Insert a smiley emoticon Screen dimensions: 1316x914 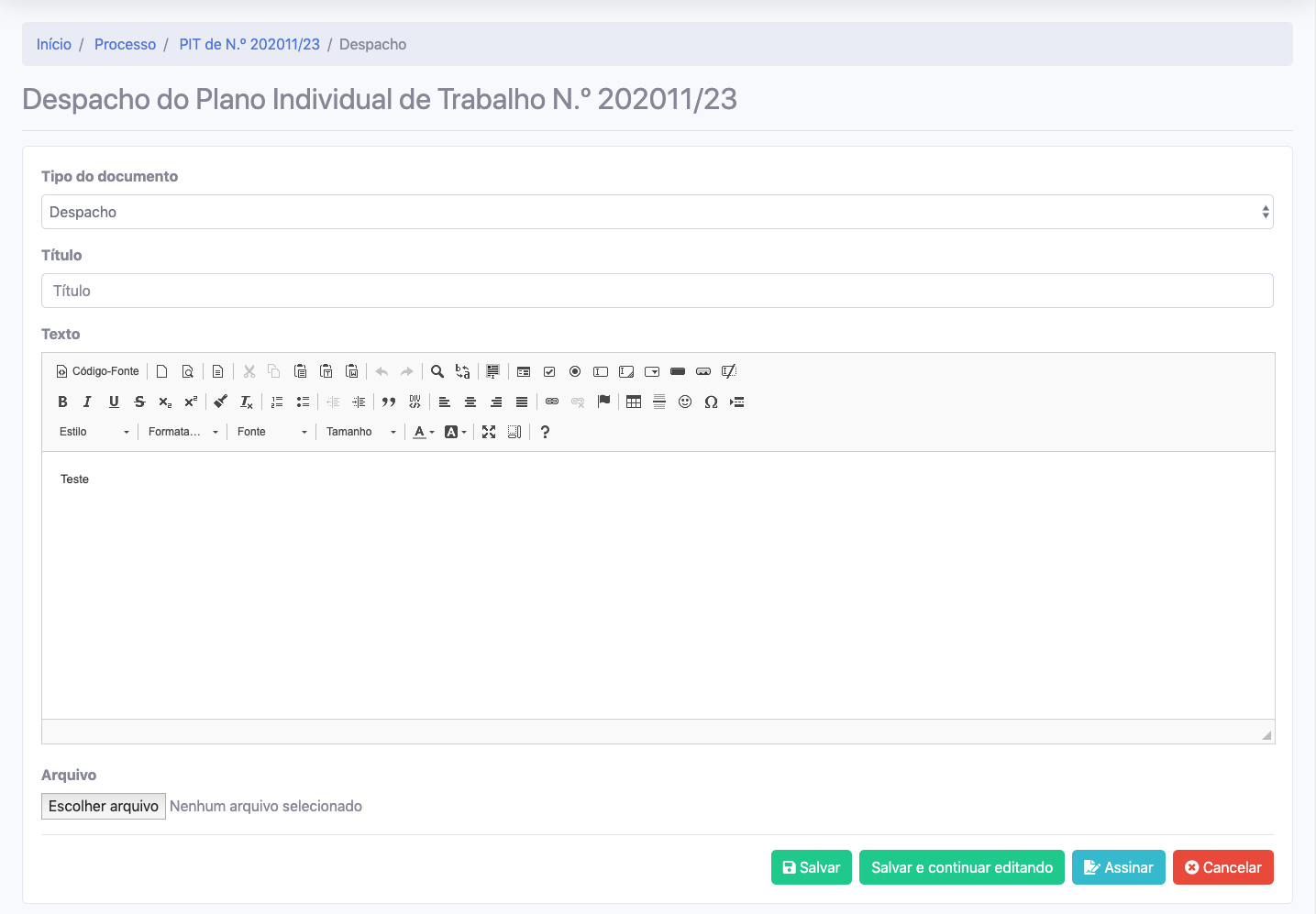pyautogui.click(x=685, y=402)
